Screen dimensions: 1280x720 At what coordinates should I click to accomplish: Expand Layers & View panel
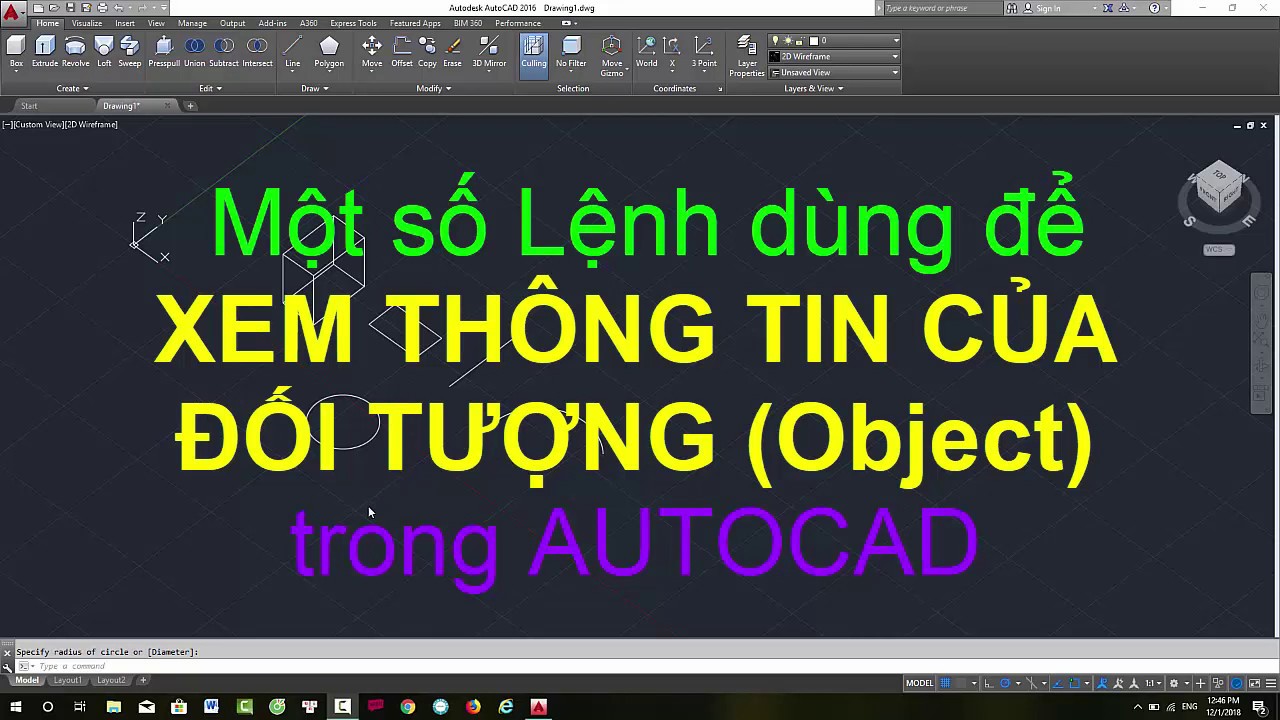point(813,88)
